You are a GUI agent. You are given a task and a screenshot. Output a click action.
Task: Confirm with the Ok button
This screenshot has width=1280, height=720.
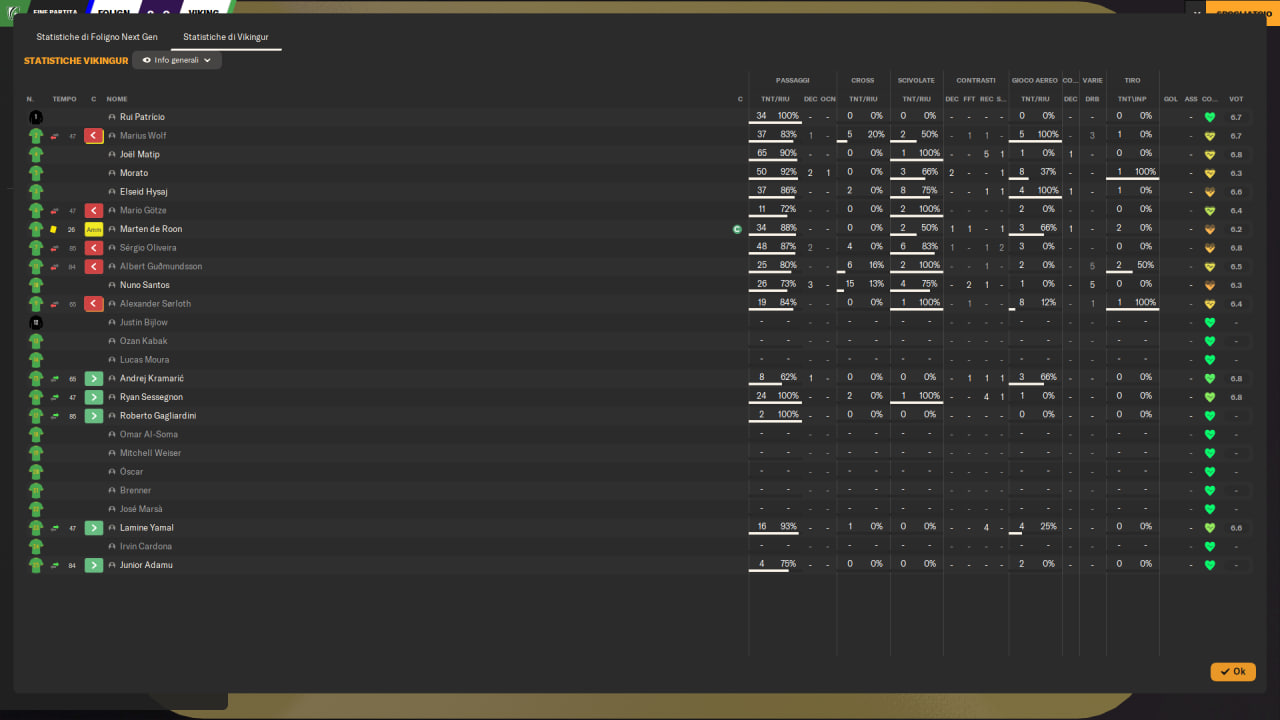[x=1233, y=672]
